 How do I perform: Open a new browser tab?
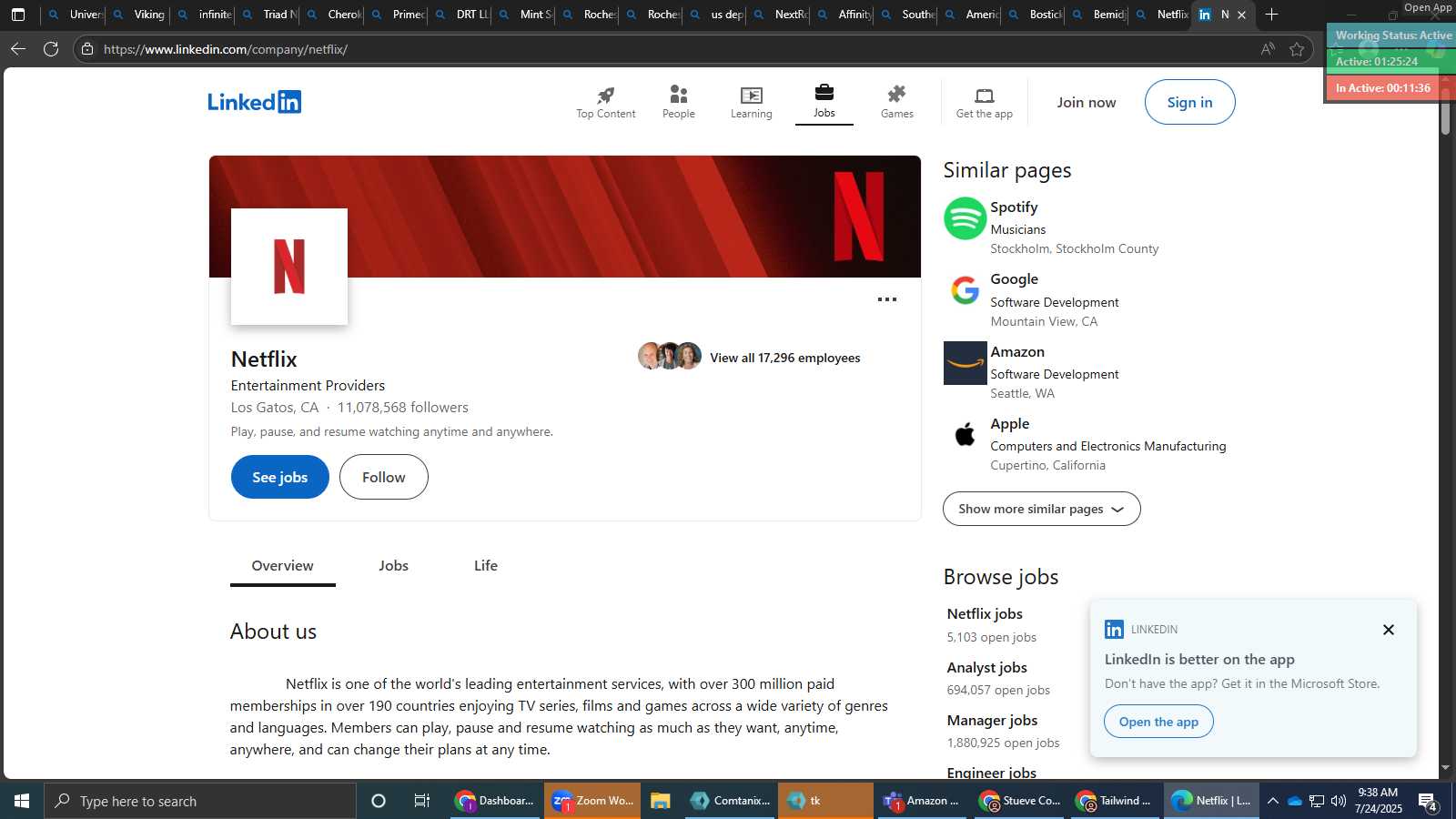click(x=1271, y=15)
